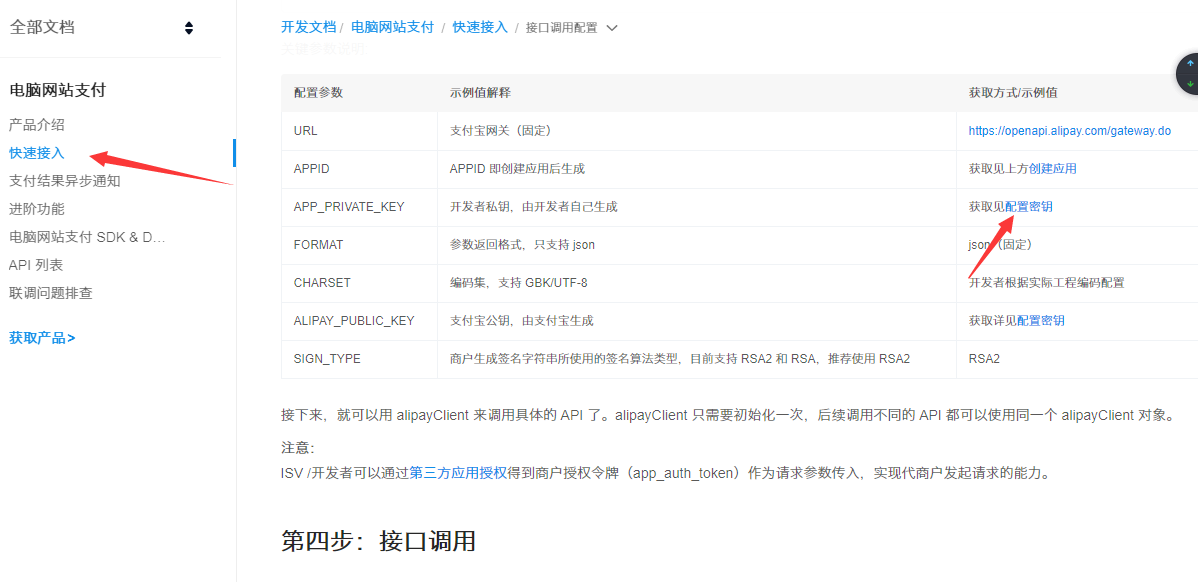Go to 支付结果异步通知 sidebar item
1198x582 pixels.
pyautogui.click(x=64, y=181)
